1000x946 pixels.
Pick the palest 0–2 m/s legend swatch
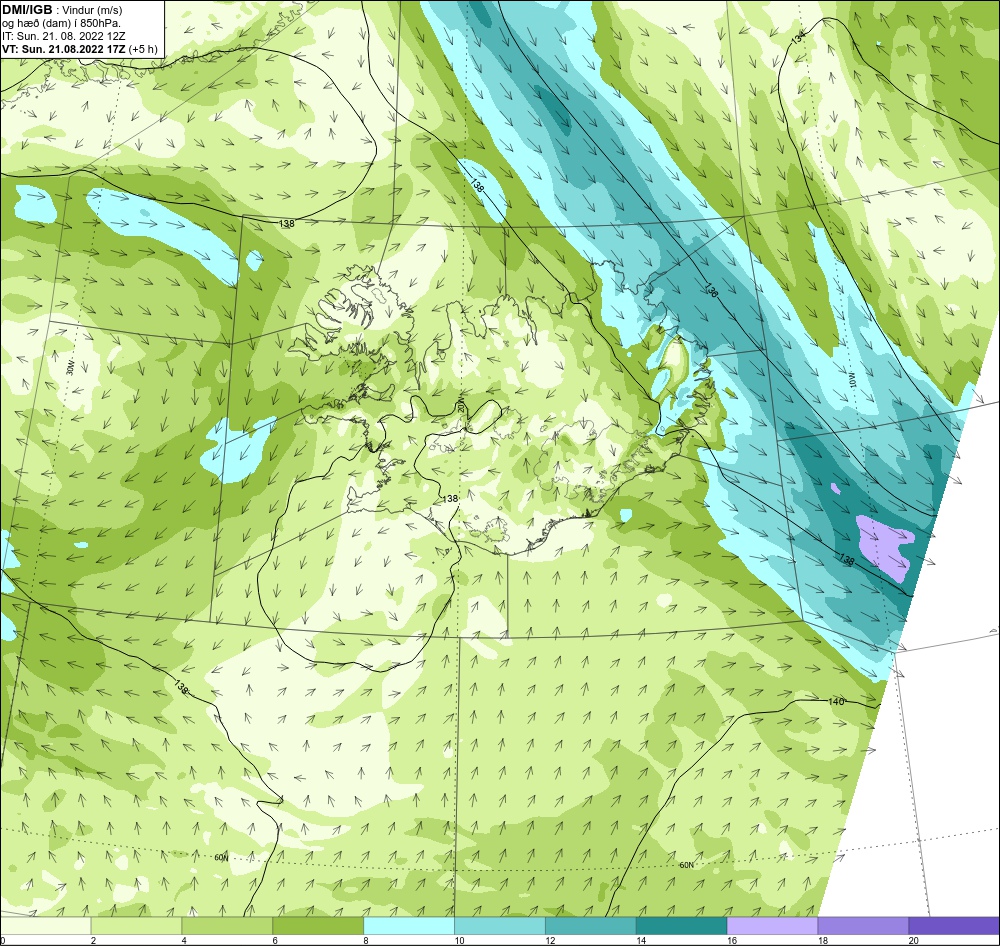(46, 924)
